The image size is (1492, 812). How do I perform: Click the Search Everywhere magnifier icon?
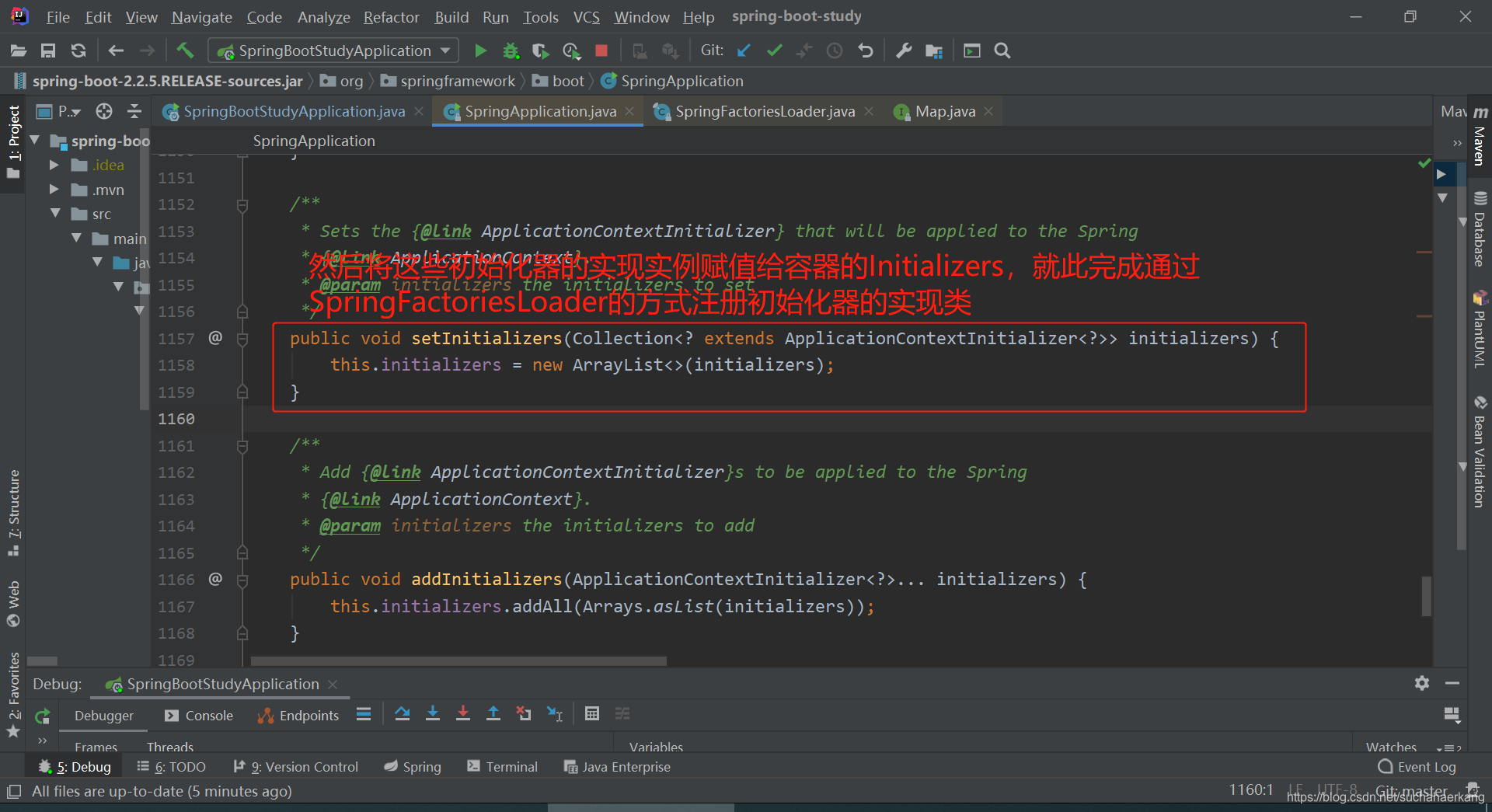tap(1002, 51)
